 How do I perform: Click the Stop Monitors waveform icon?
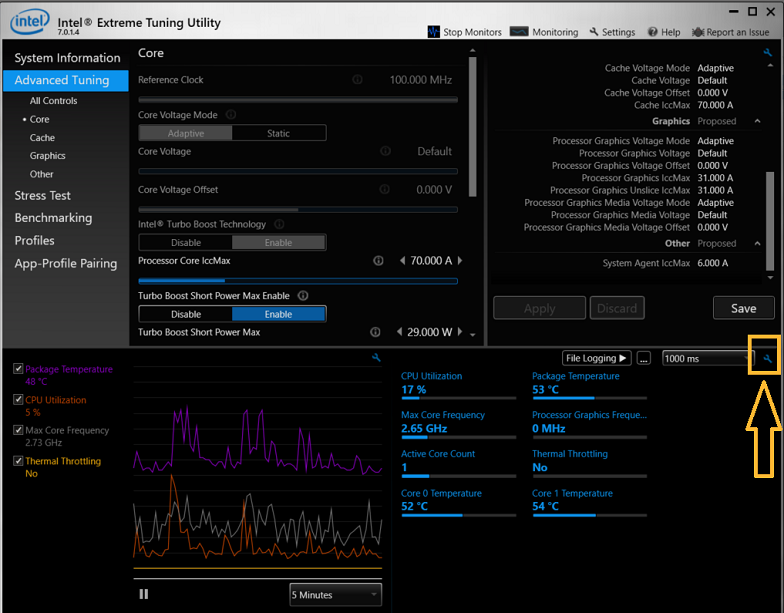tap(433, 32)
